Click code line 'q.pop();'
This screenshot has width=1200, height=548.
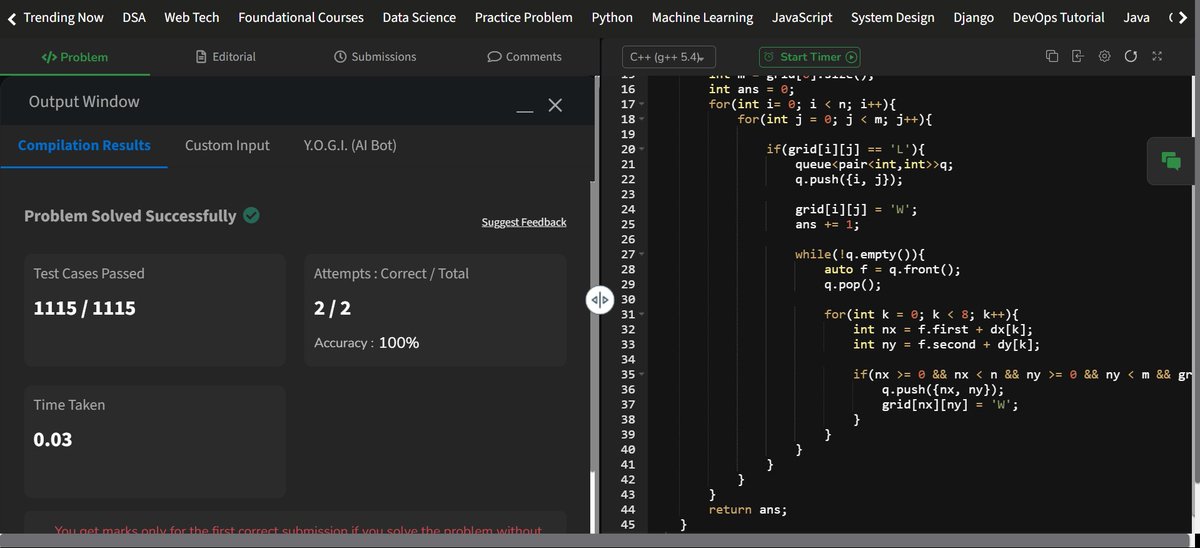tap(852, 284)
